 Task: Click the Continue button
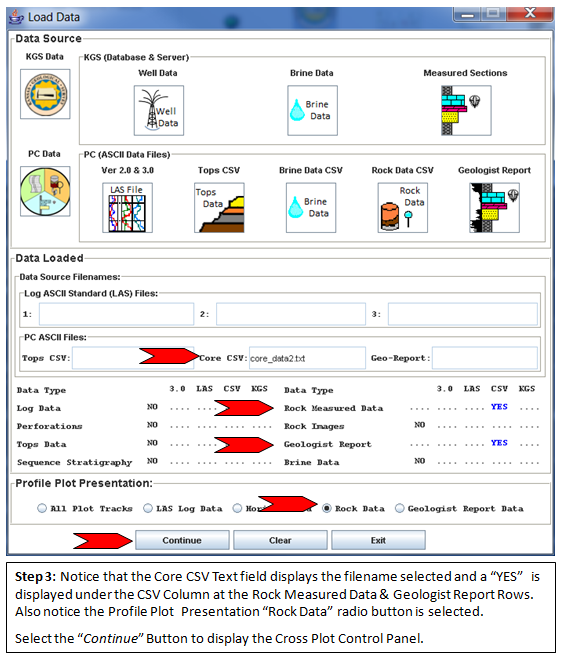point(182,540)
